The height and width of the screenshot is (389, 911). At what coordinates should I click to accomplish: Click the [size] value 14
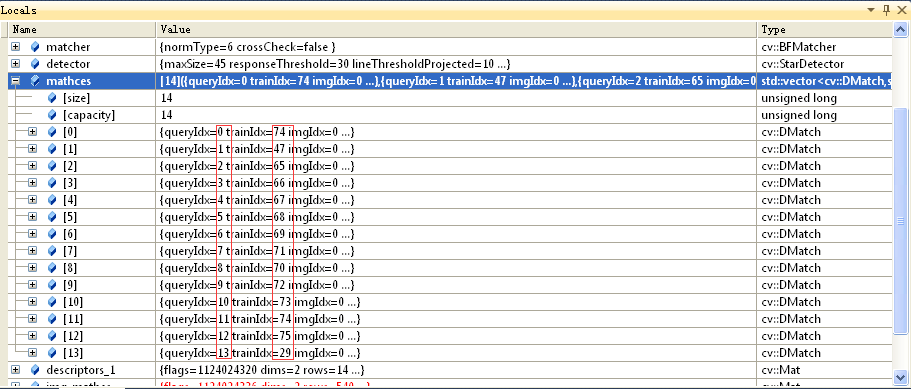[167, 98]
